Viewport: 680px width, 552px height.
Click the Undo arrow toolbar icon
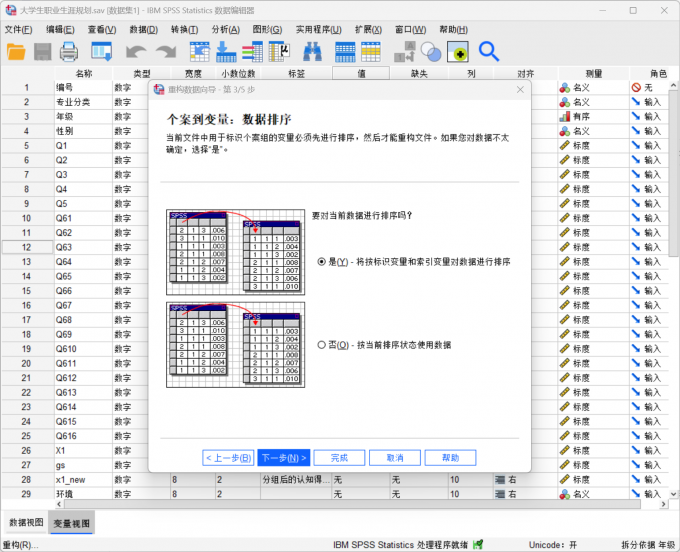tap(136, 52)
